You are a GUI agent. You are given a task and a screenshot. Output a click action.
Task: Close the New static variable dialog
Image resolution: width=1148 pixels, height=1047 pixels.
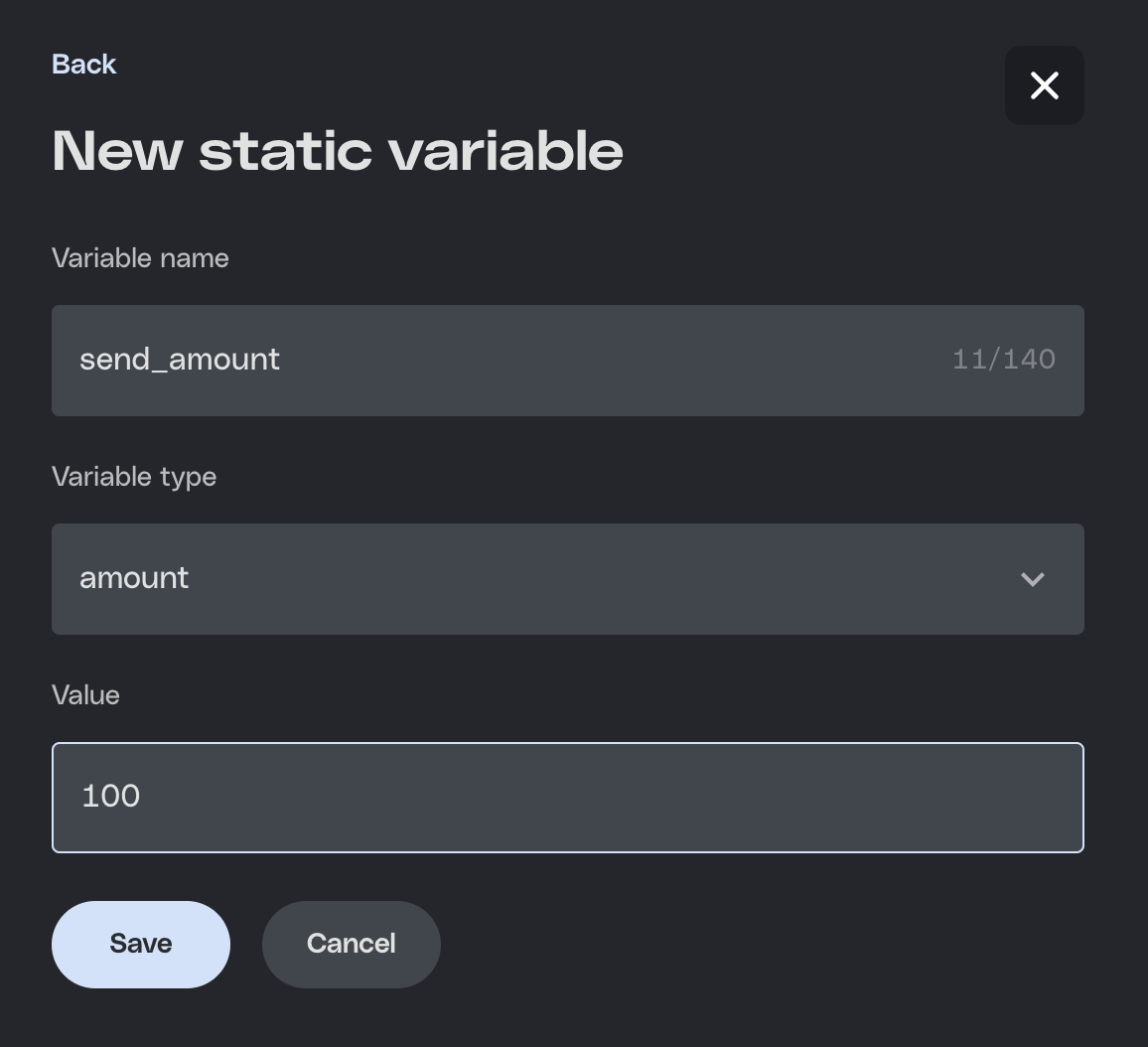[1044, 85]
